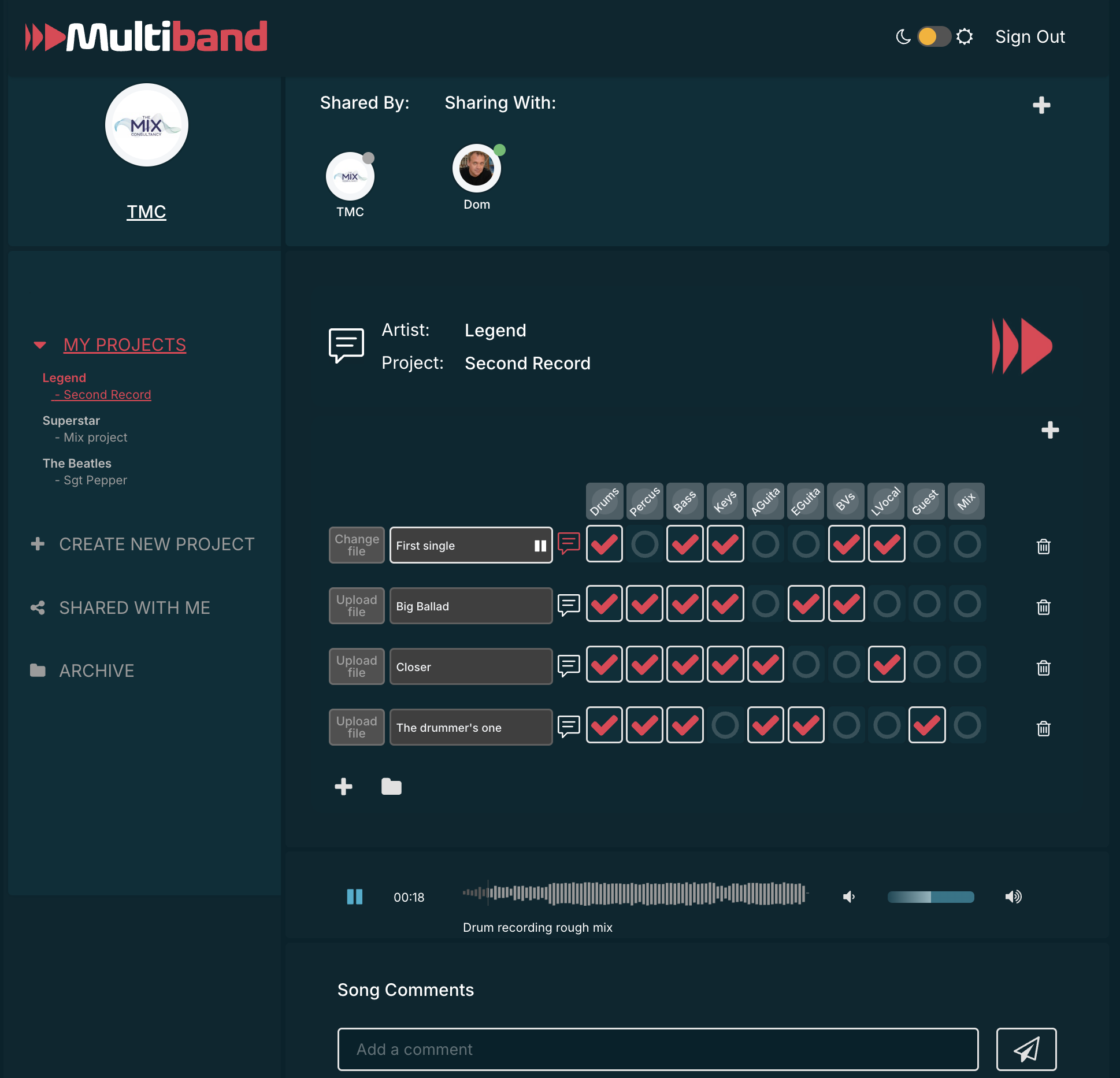The width and height of the screenshot is (1120, 1078).
Task: Adjust the playback volume slider
Action: point(930,897)
